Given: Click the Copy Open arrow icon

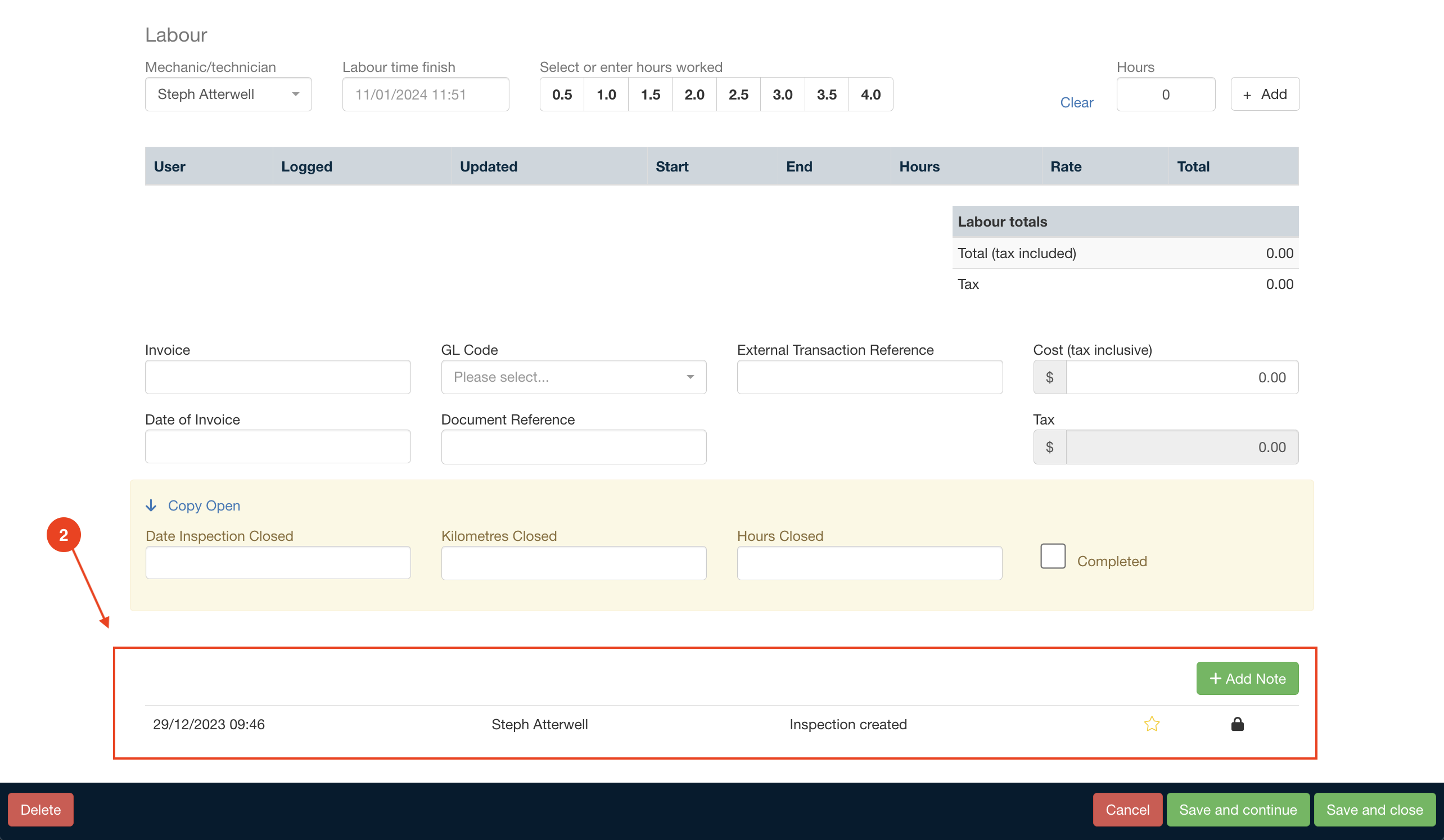Looking at the screenshot, I should (x=151, y=505).
